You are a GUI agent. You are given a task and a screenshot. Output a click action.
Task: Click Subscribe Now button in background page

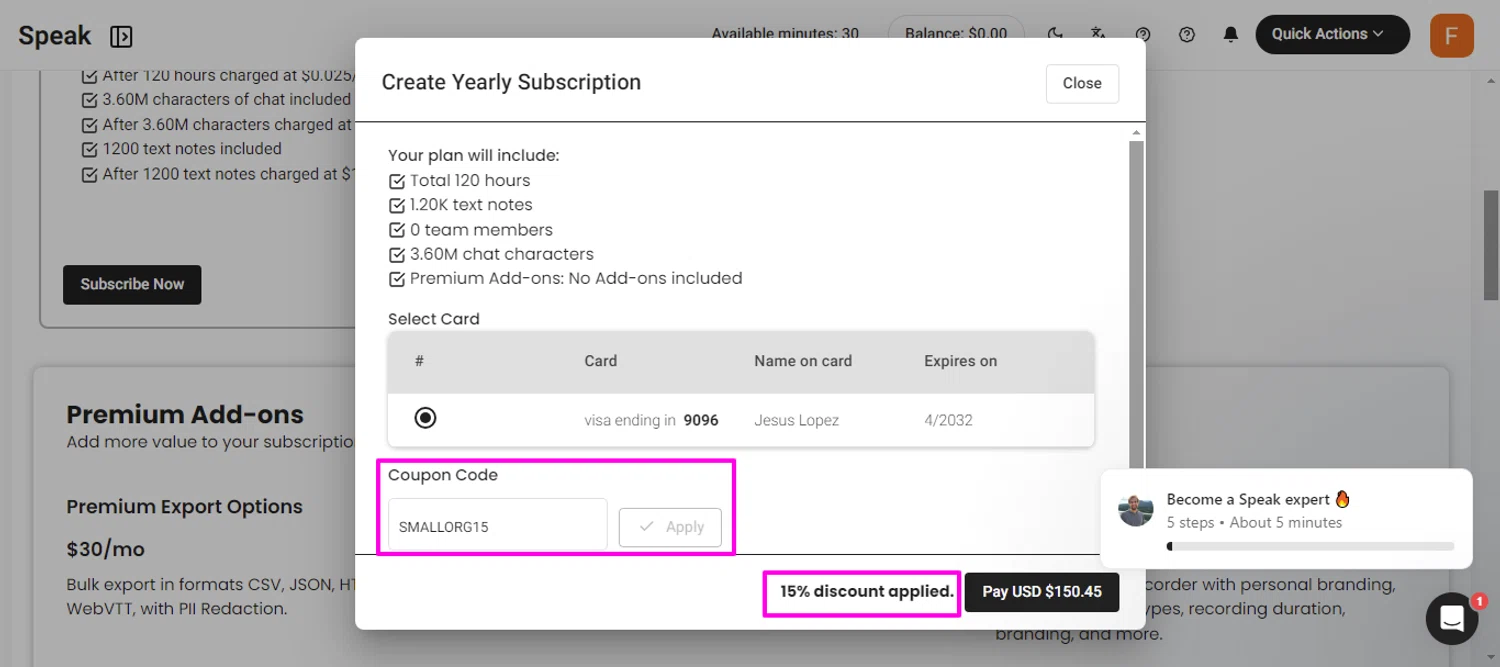click(132, 284)
